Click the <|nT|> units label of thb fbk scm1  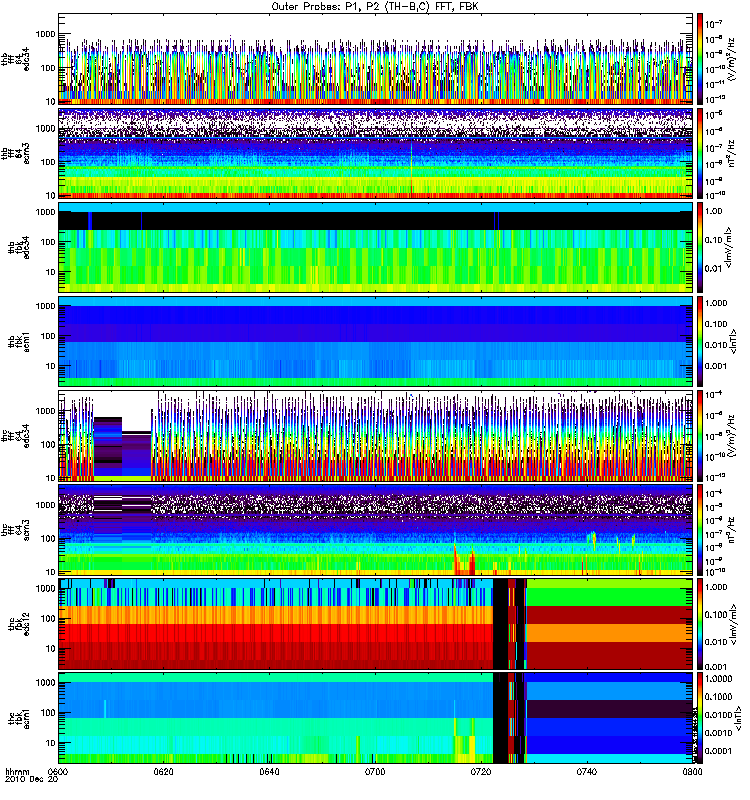(x=734, y=341)
